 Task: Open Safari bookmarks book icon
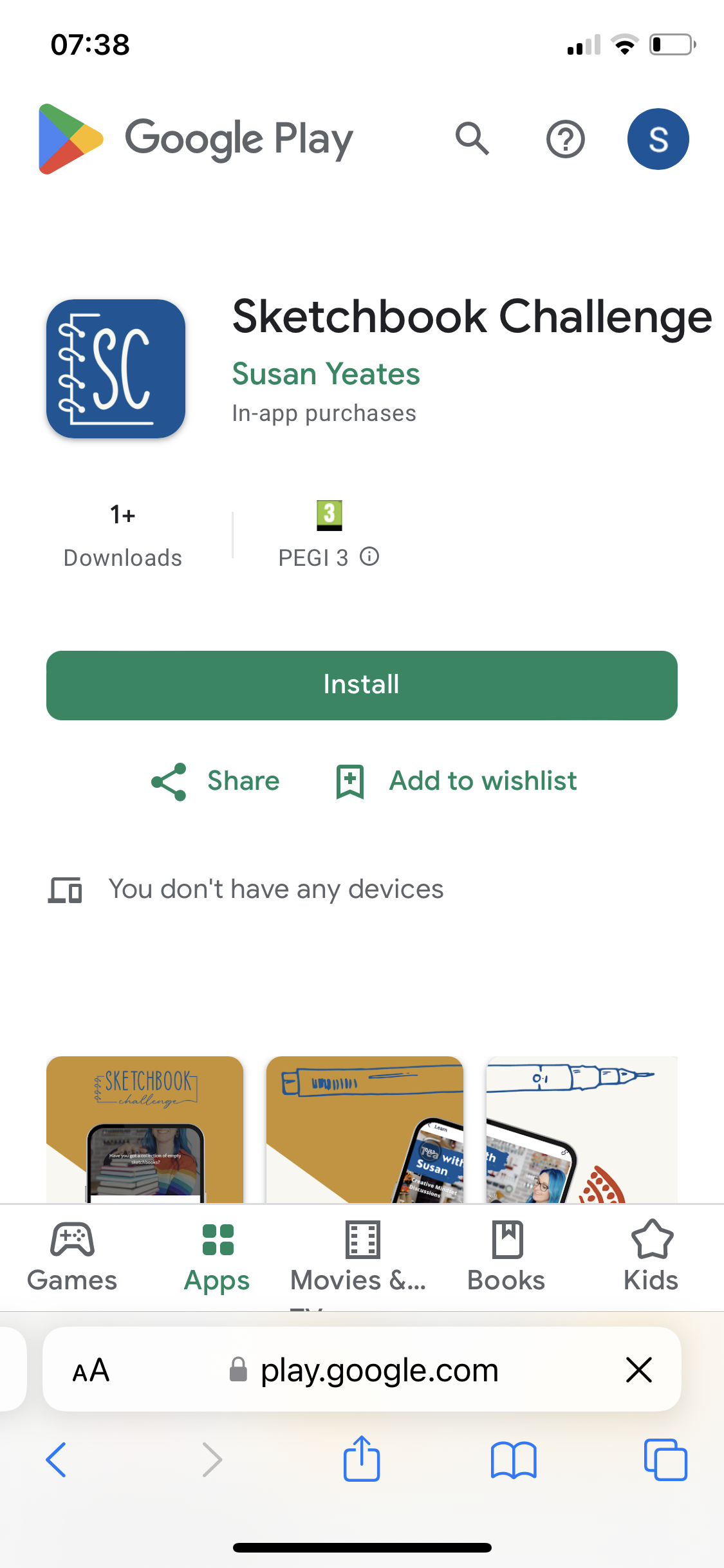coord(513,1460)
